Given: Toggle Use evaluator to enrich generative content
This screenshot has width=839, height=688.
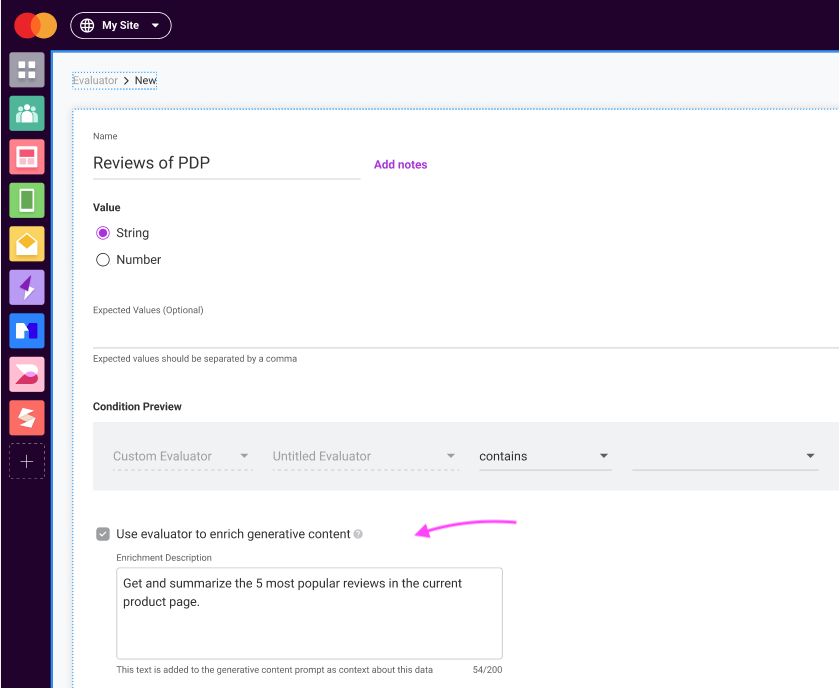Looking at the screenshot, I should 103,534.
